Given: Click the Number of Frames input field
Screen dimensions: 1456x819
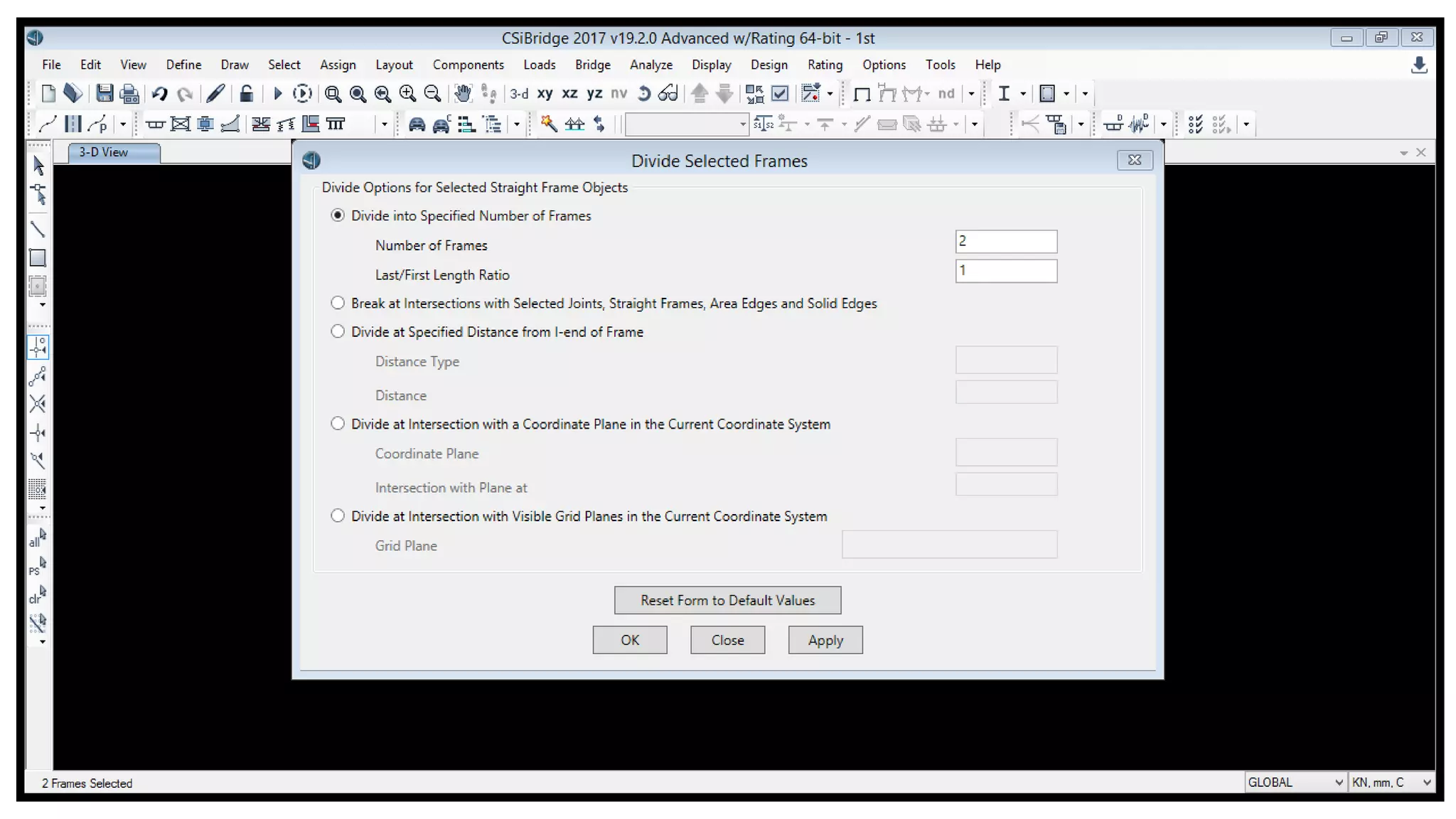Looking at the screenshot, I should click(1005, 241).
